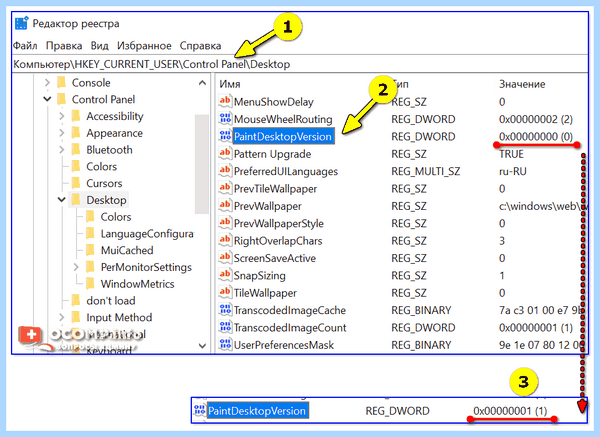Screen dimensions: 600x437
Task: Click the 0x00000001 (1) value in bottom inset
Action: (x=510, y=411)
